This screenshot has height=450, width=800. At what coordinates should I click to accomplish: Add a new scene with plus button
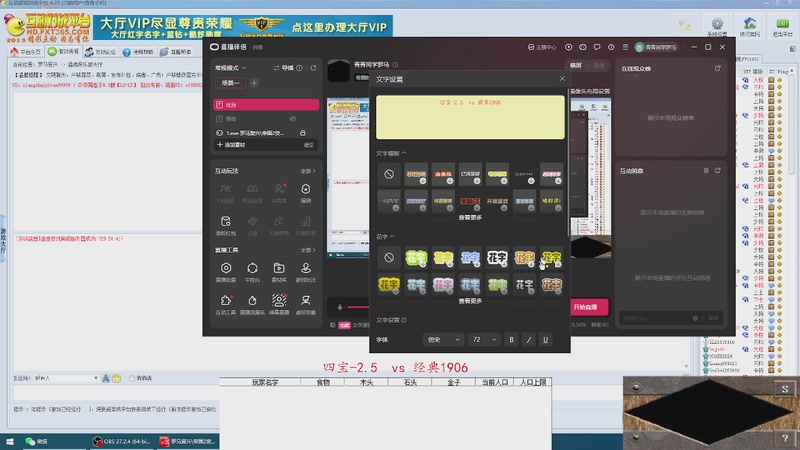tap(254, 83)
